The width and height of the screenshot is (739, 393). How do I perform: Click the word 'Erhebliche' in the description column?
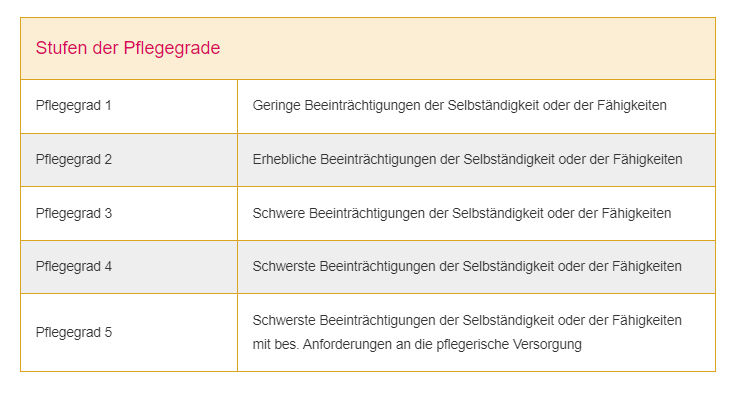[284, 160]
